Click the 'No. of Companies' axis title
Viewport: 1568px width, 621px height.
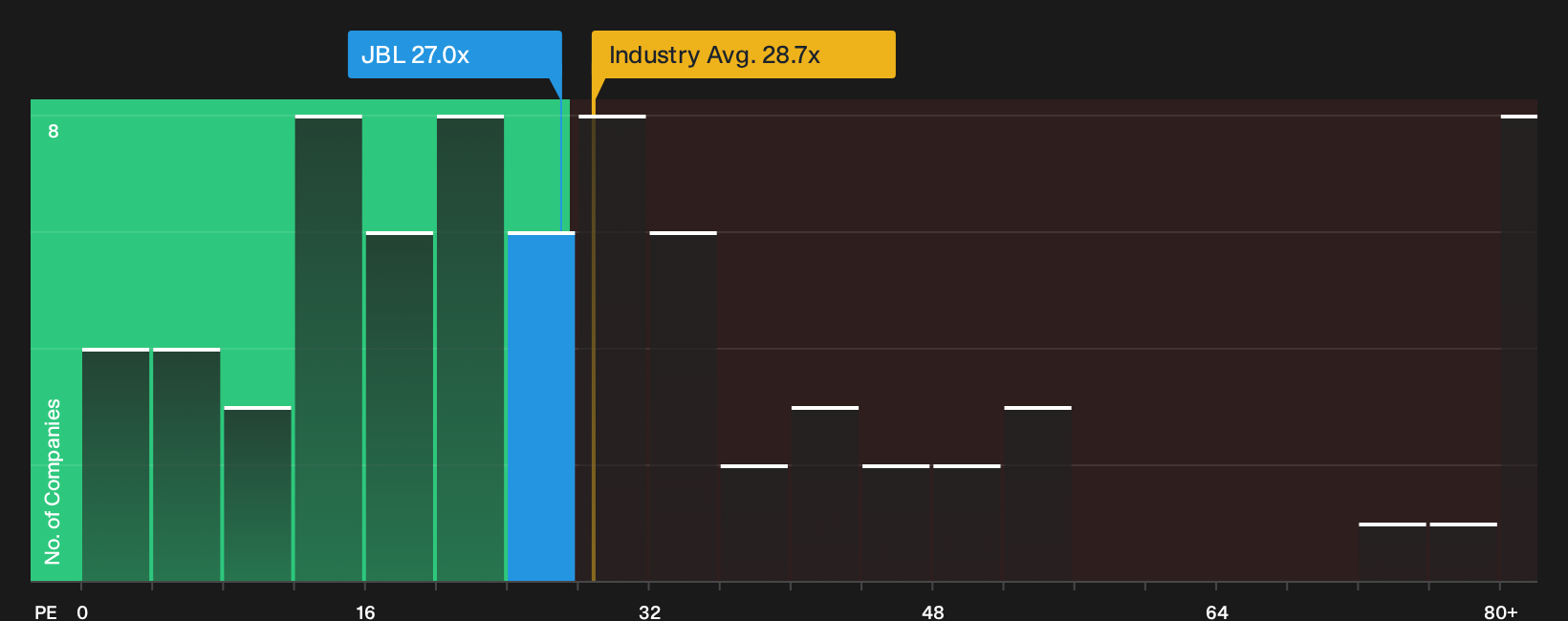click(x=53, y=481)
